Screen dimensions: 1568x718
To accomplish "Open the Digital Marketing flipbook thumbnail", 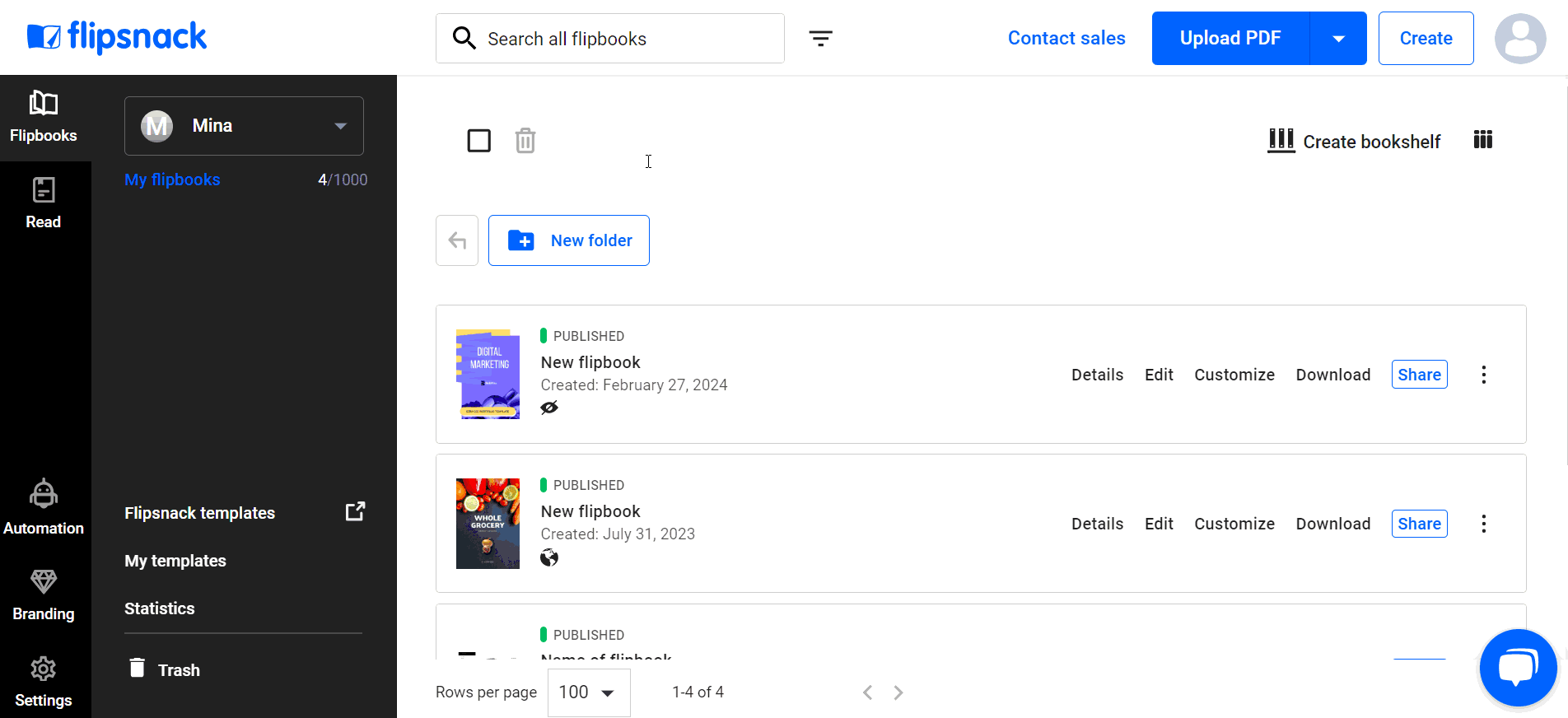I will (488, 375).
